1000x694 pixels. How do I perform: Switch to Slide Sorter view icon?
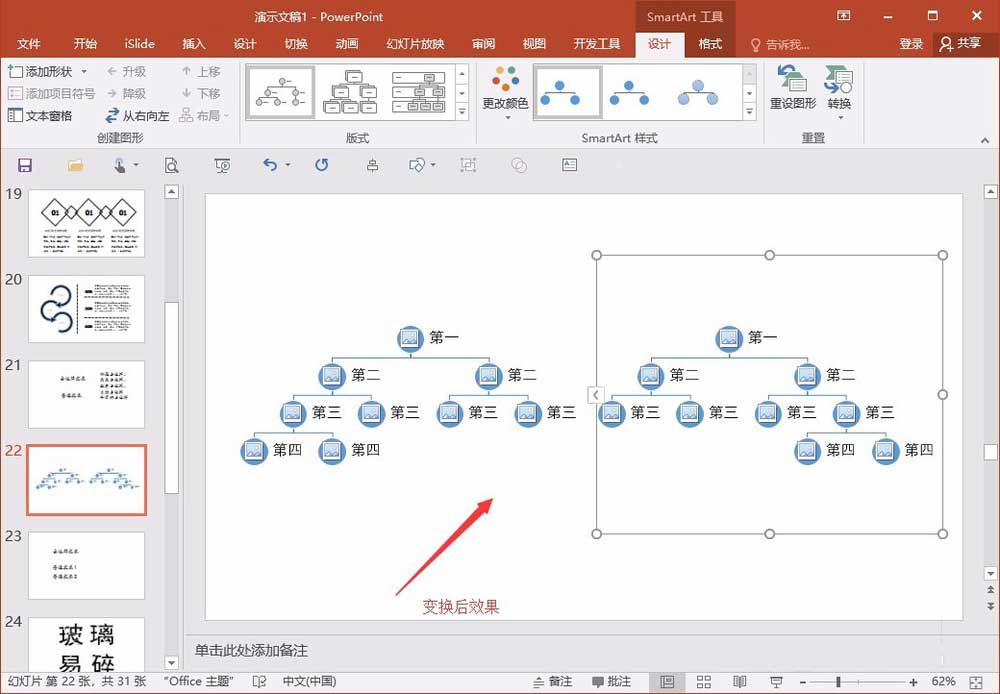[703, 682]
